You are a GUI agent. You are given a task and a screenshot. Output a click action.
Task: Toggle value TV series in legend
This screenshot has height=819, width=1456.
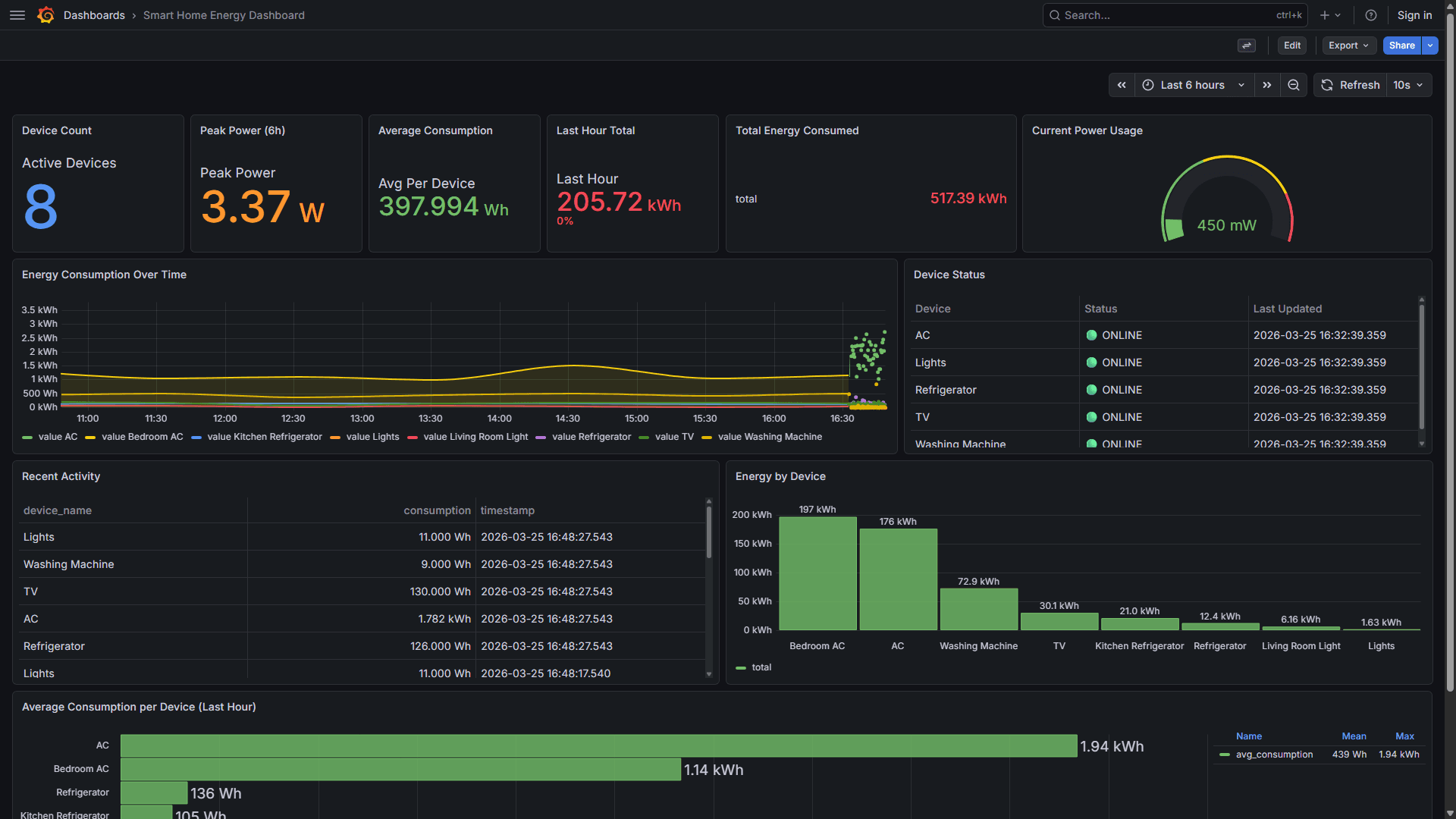pyautogui.click(x=674, y=437)
